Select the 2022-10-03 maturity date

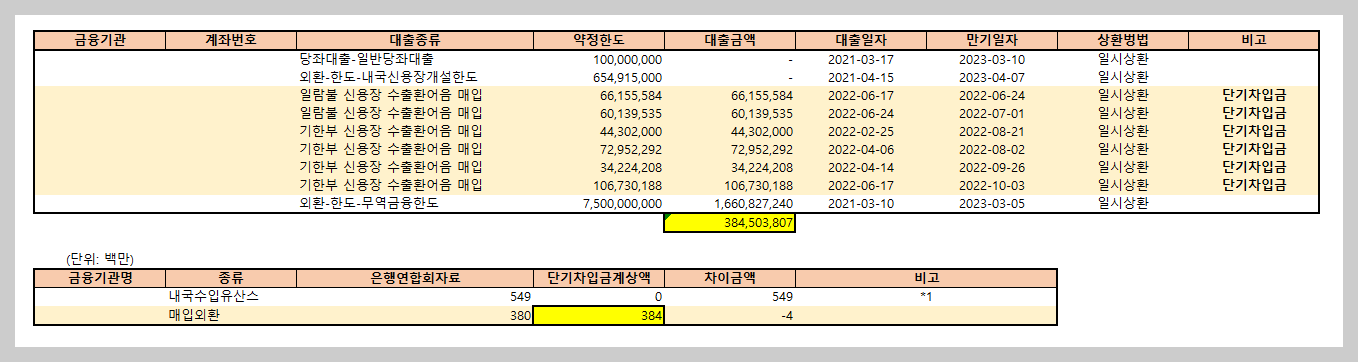coord(992,185)
